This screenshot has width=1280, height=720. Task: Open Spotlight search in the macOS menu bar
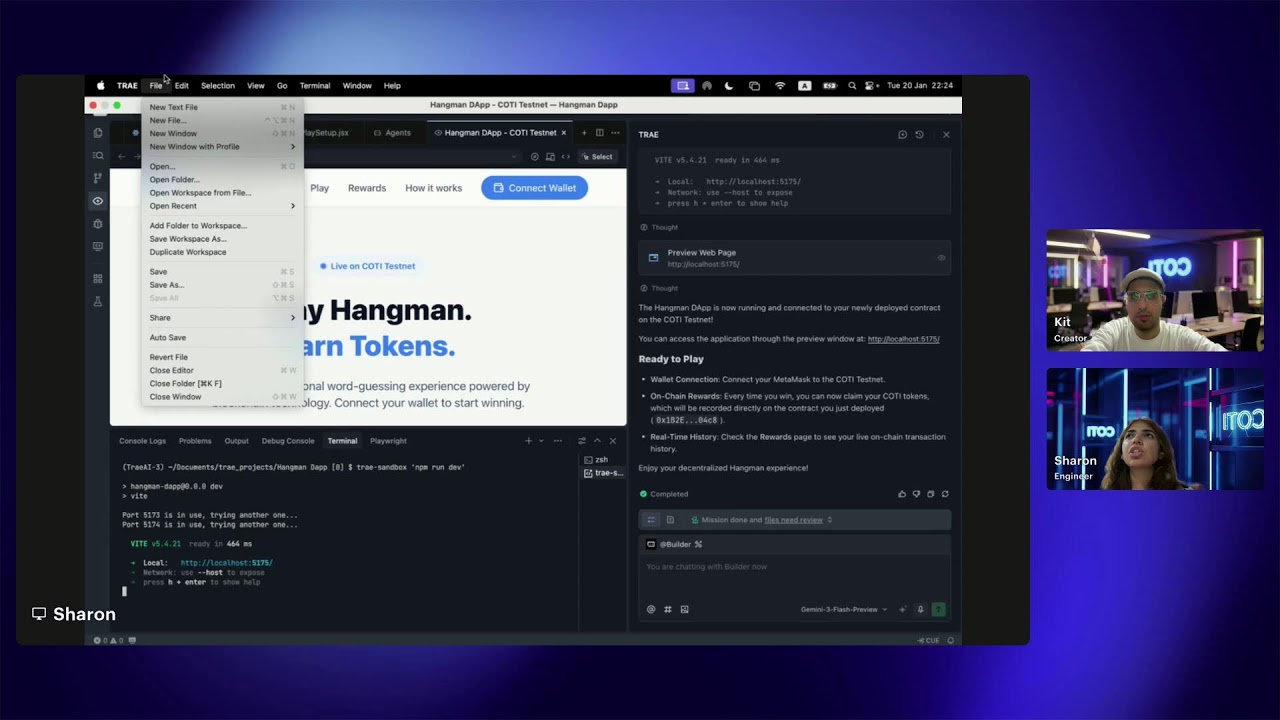(852, 86)
